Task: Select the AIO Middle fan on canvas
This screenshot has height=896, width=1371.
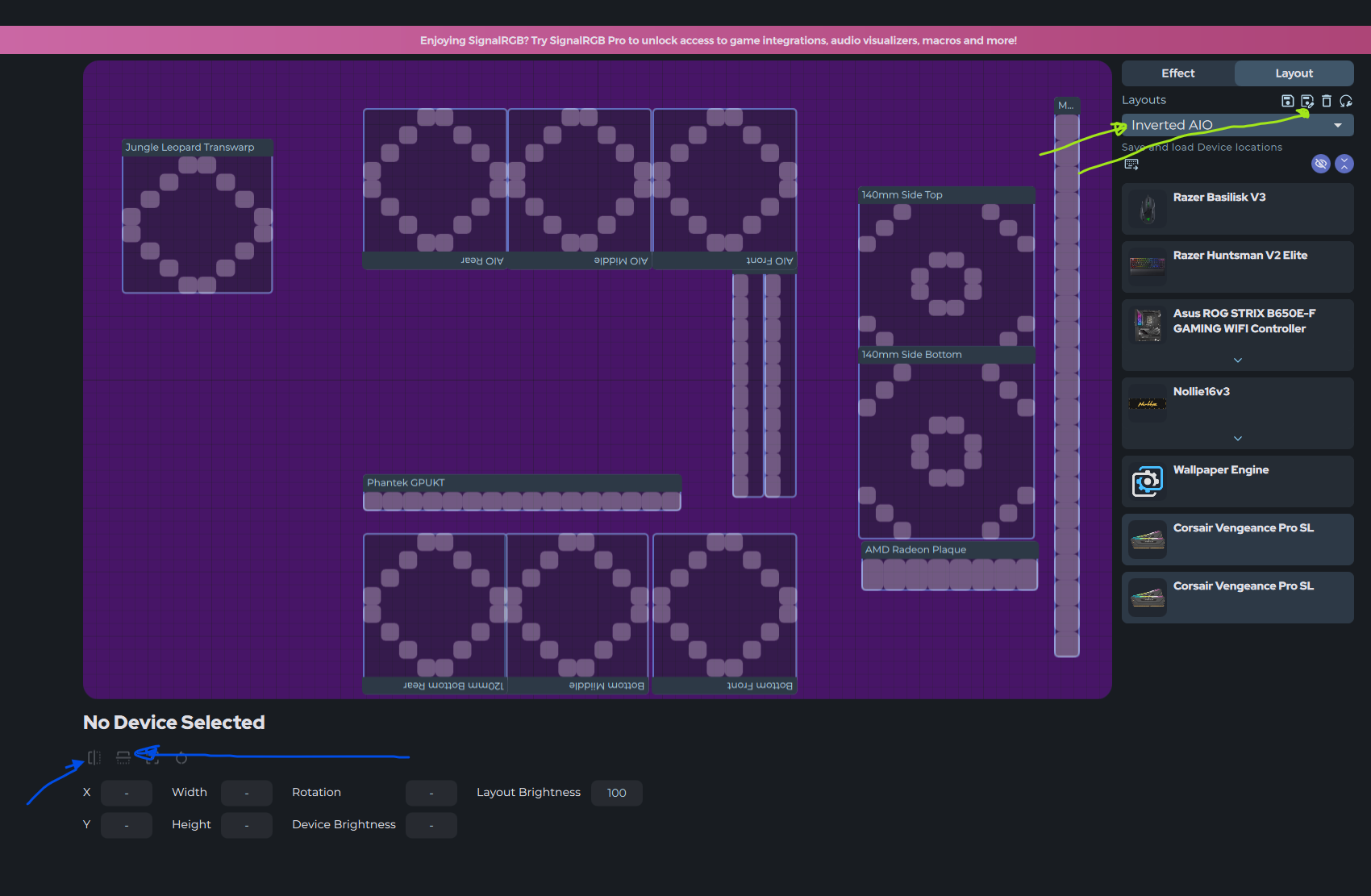Action: (x=579, y=189)
